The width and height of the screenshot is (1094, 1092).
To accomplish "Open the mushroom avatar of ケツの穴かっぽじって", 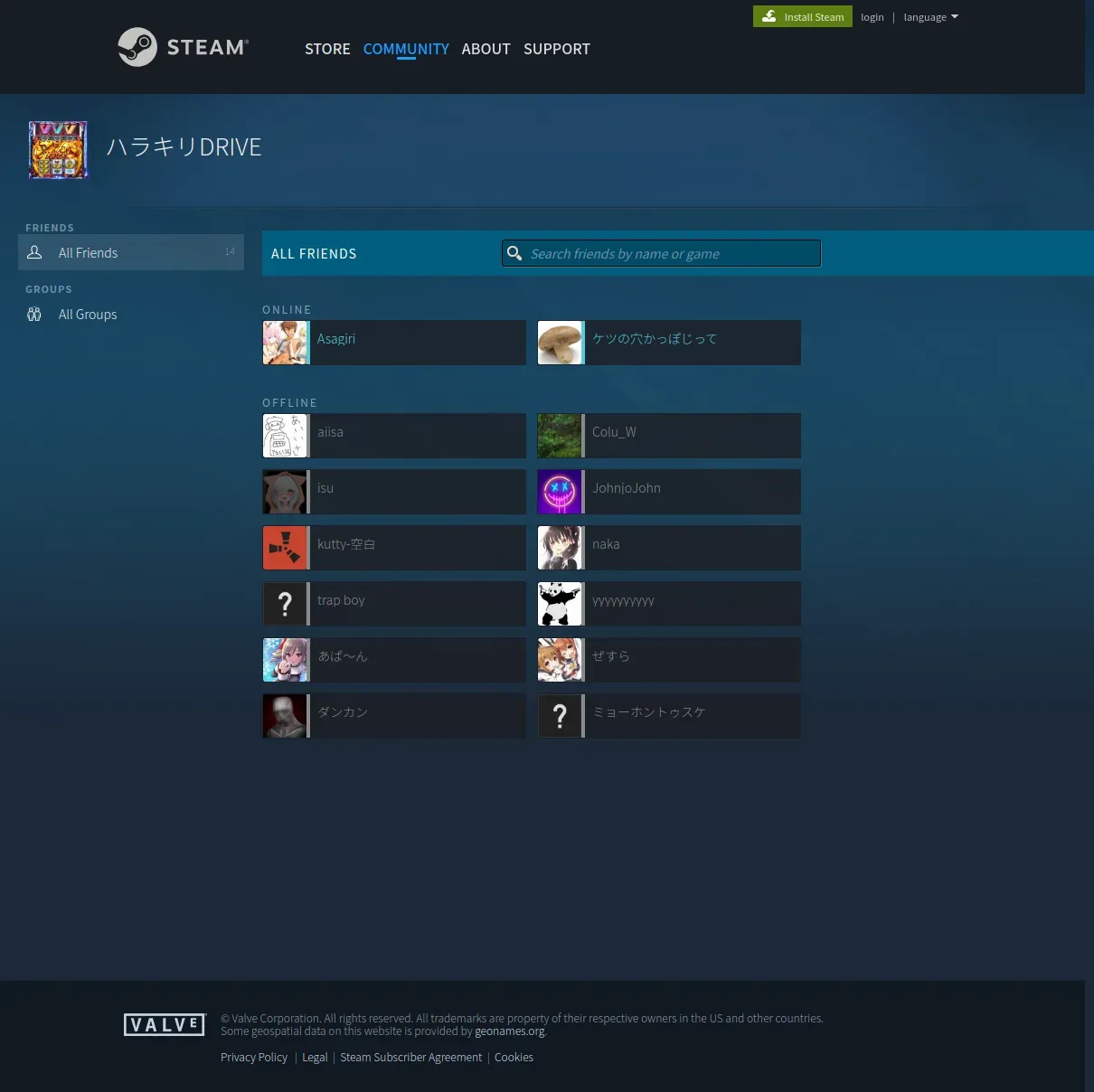I will [561, 343].
